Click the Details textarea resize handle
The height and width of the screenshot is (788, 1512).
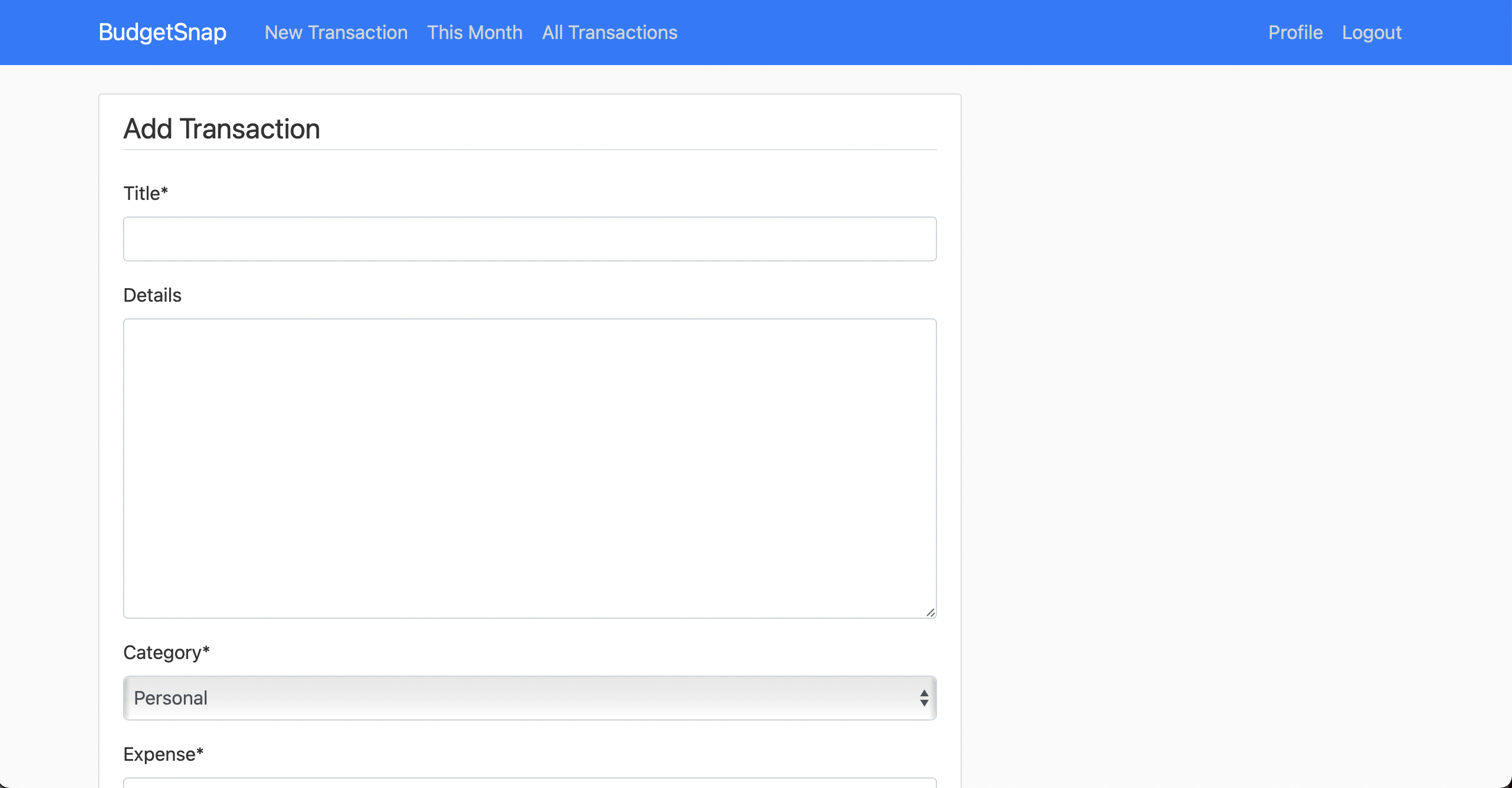click(x=931, y=612)
